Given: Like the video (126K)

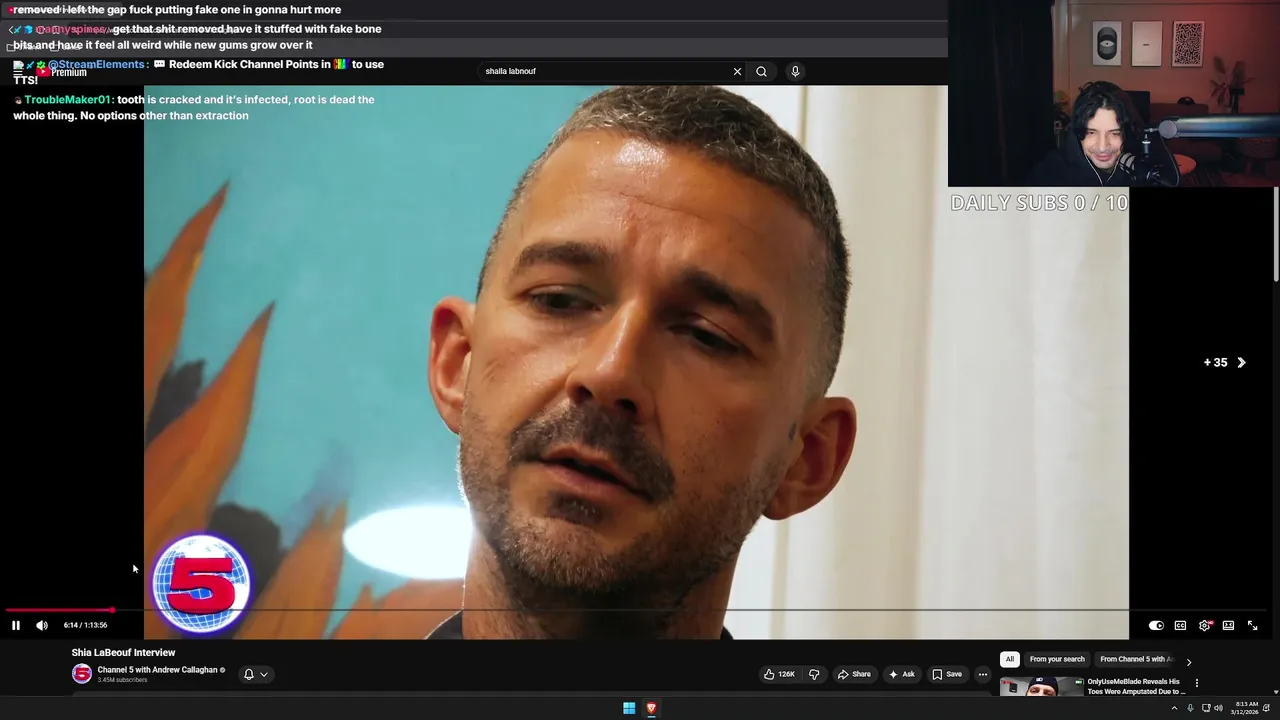Looking at the screenshot, I should tap(779, 674).
